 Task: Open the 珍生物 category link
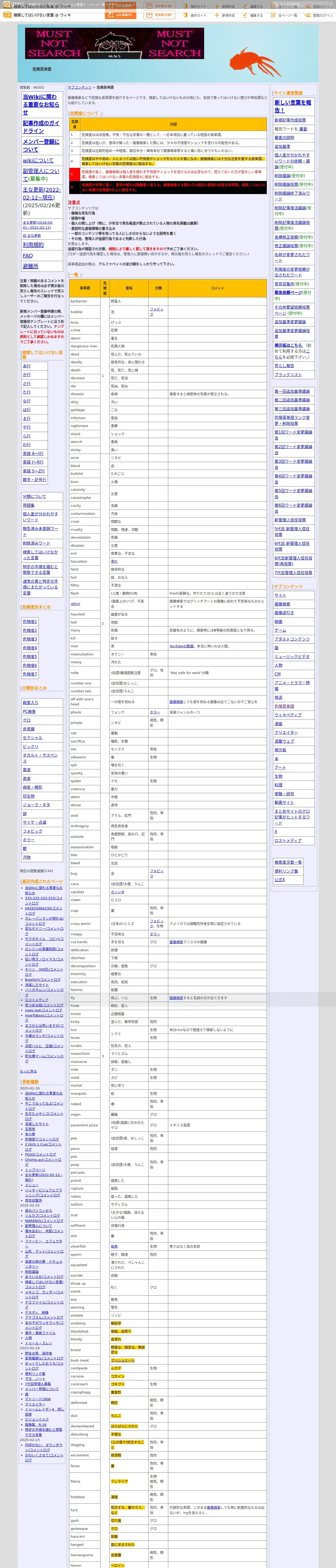(x=29, y=796)
